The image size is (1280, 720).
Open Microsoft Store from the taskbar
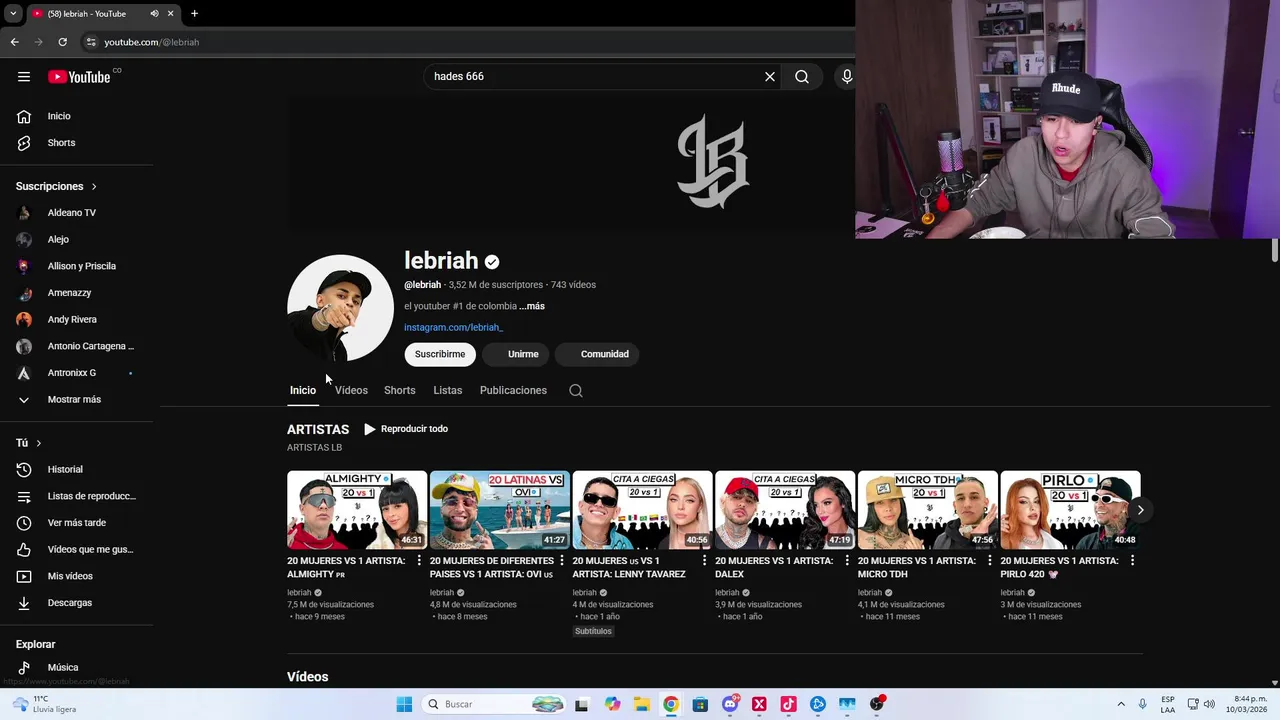tap(700, 704)
